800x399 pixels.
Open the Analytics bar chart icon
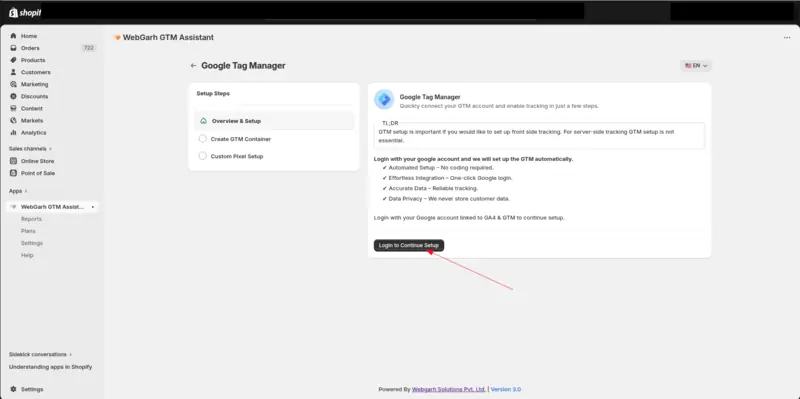[x=14, y=133]
